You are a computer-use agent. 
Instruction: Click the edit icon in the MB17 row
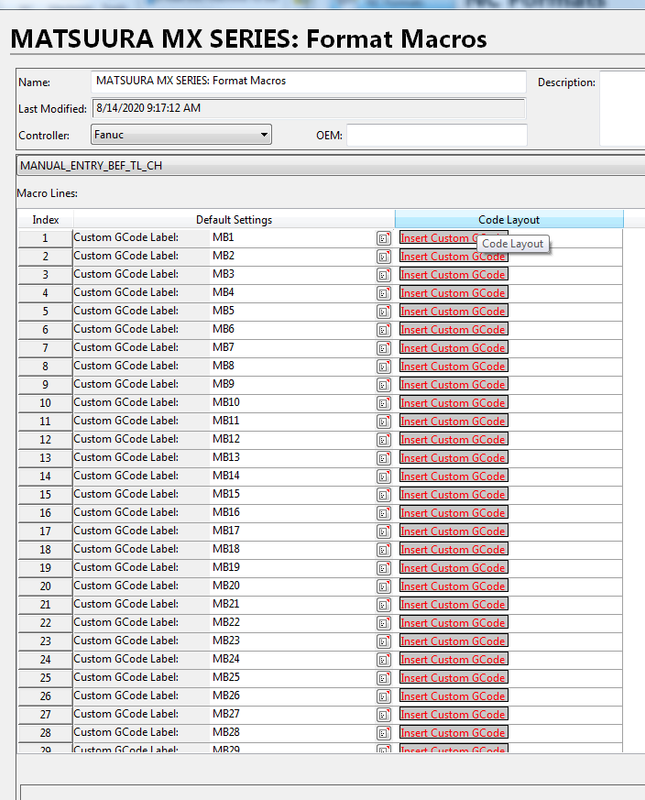click(x=384, y=532)
